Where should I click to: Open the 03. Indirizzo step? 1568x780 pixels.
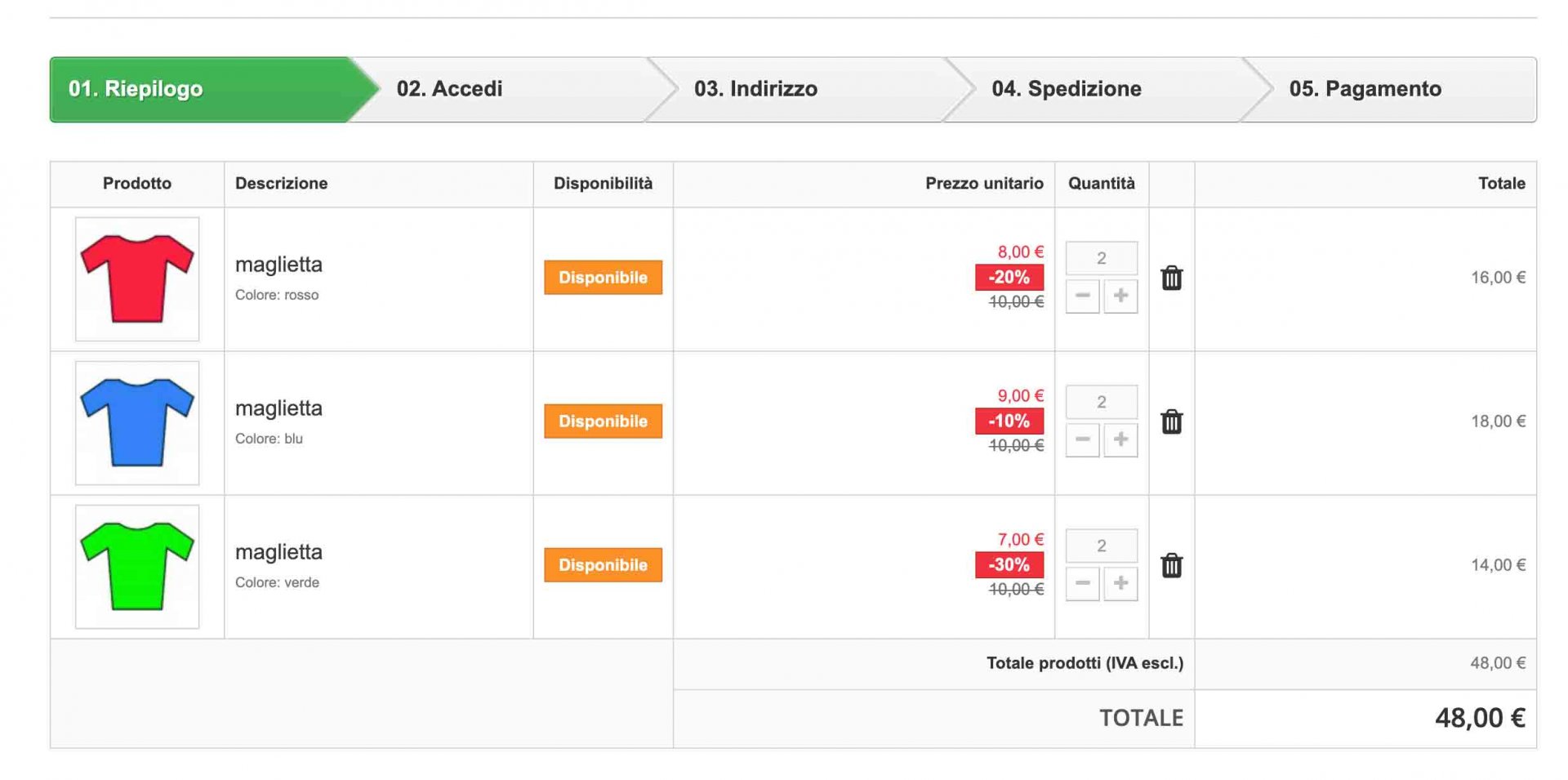tap(755, 89)
